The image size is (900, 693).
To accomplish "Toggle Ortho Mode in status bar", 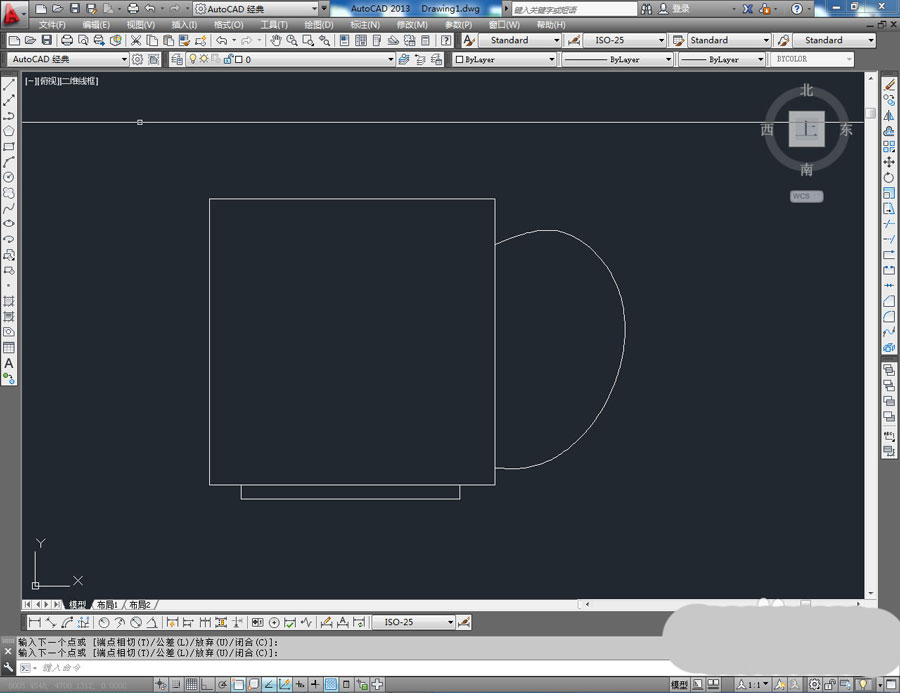I will pyautogui.click(x=207, y=684).
